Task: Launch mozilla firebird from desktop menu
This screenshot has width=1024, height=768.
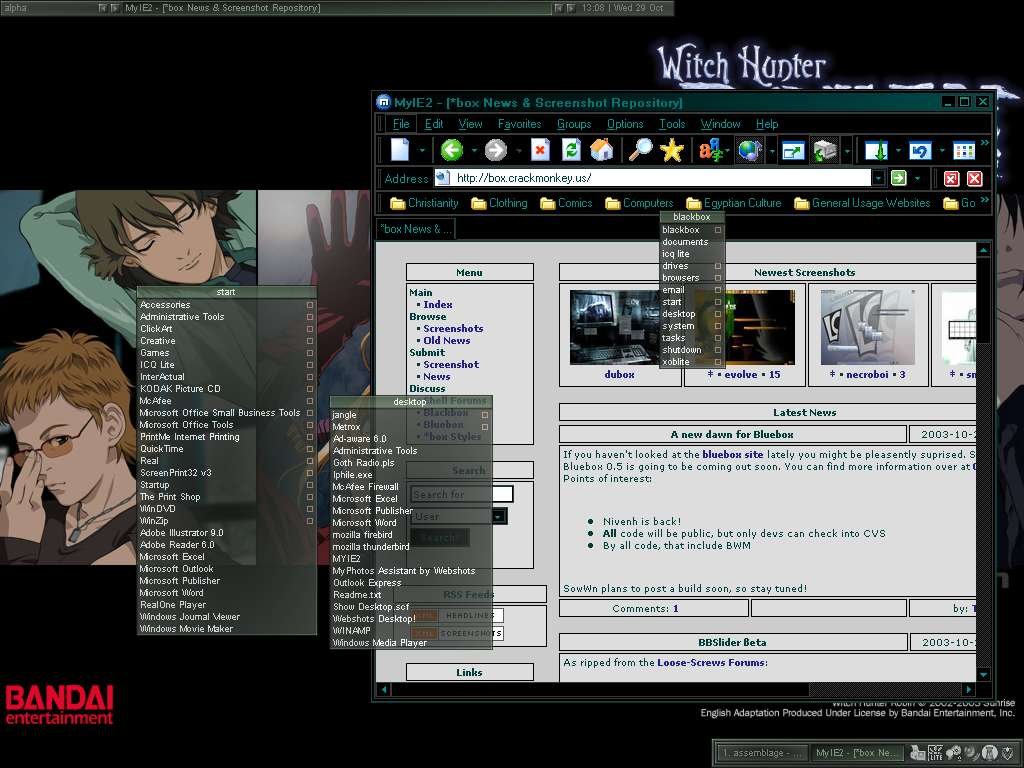Action: (362, 535)
